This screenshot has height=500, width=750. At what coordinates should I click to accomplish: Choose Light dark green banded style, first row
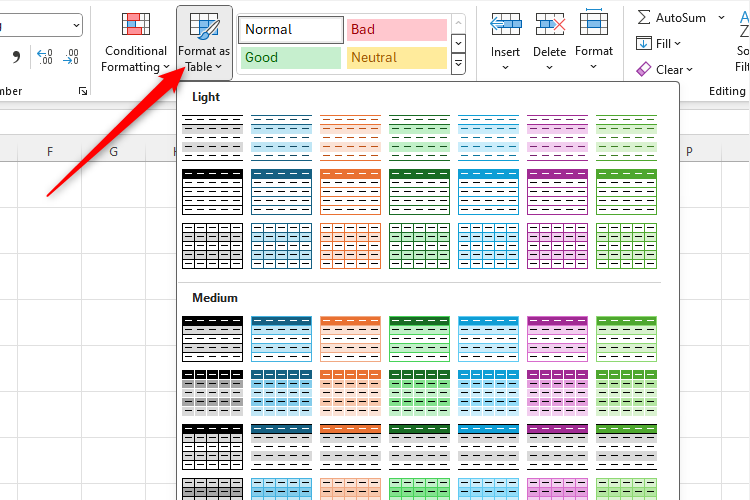tap(419, 138)
